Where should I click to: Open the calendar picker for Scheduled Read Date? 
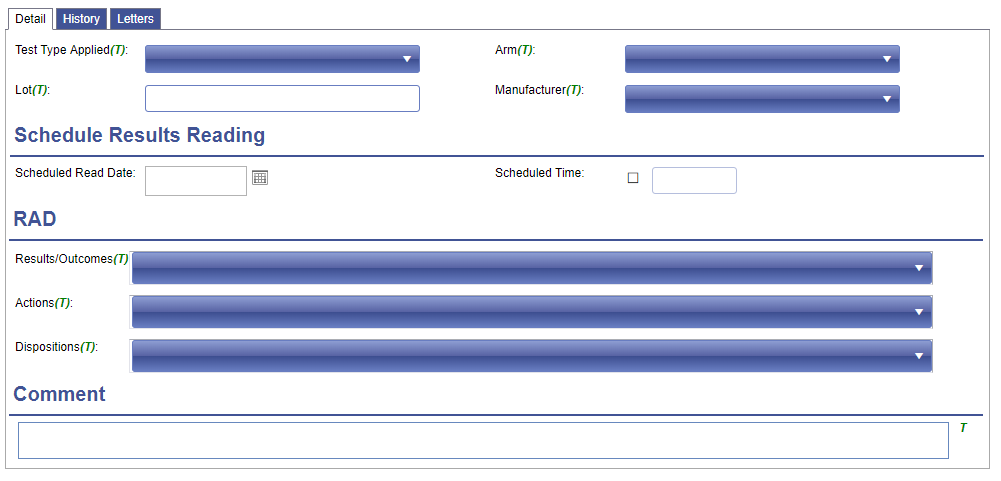[260, 178]
